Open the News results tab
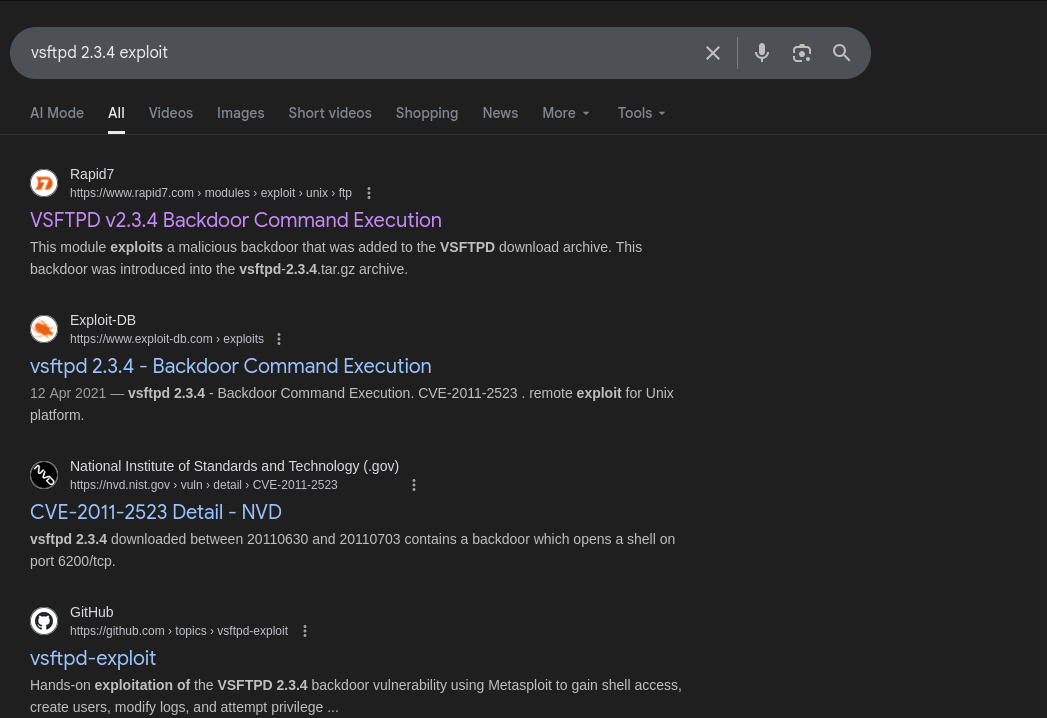 click(x=500, y=113)
